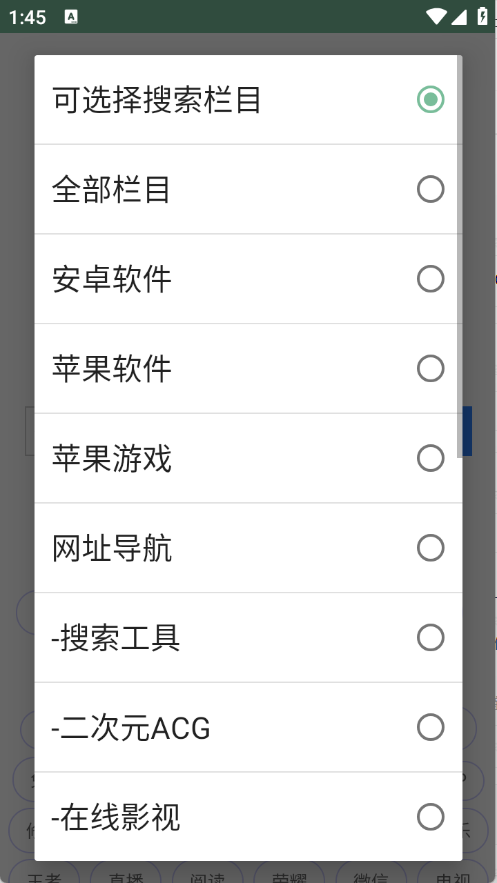Screen dimensions: 497x883
Task: Tap the Wi-Fi status bar icon
Action: [436, 16]
